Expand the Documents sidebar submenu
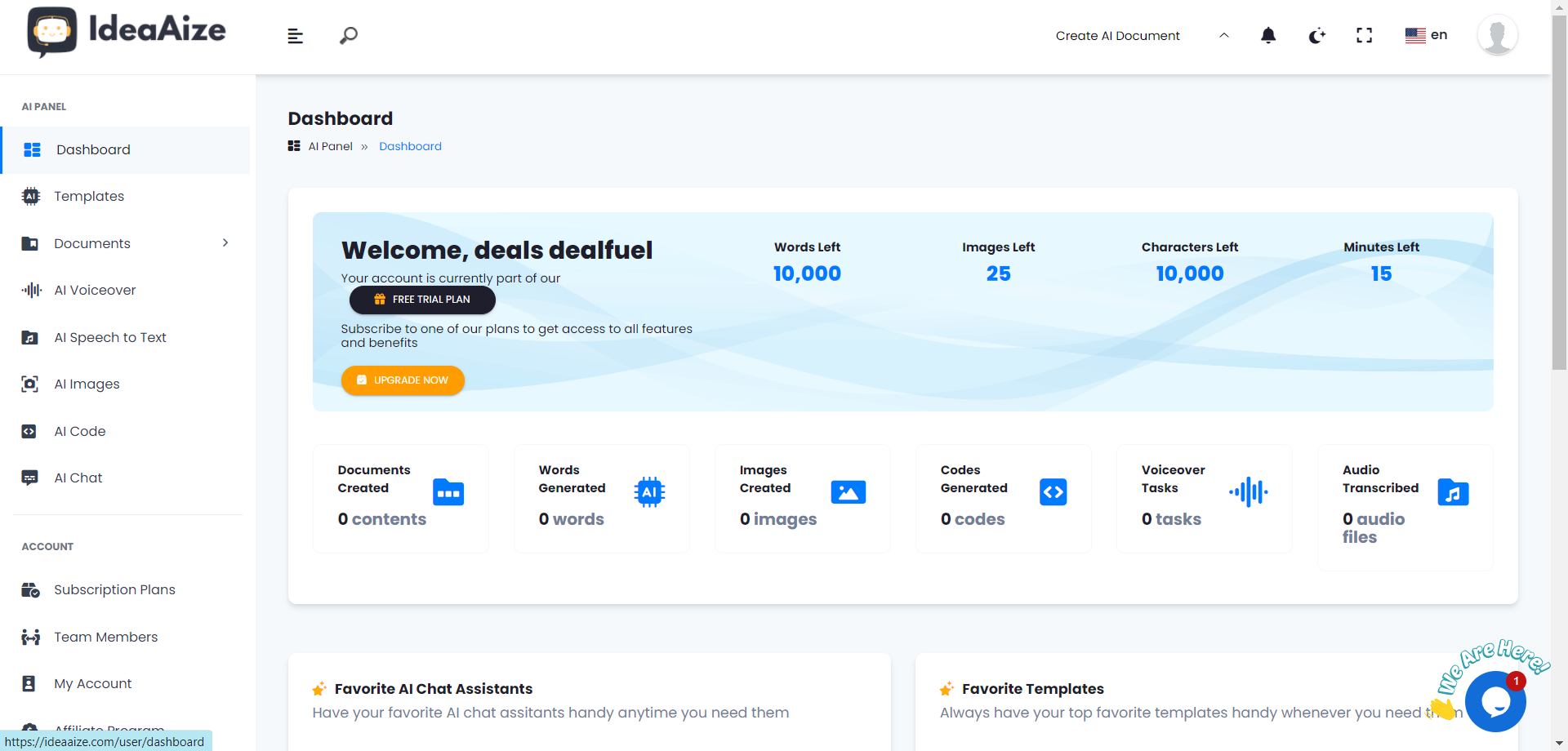This screenshot has width=1568, height=751. (225, 242)
